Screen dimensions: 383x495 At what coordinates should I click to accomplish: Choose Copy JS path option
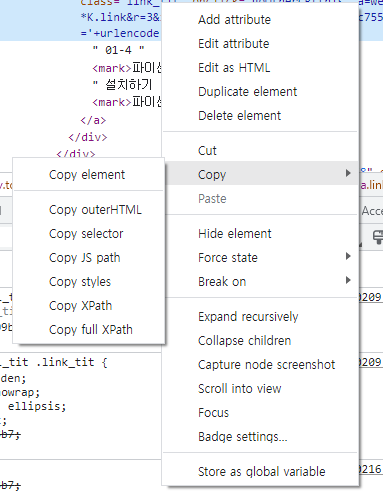click(89, 258)
